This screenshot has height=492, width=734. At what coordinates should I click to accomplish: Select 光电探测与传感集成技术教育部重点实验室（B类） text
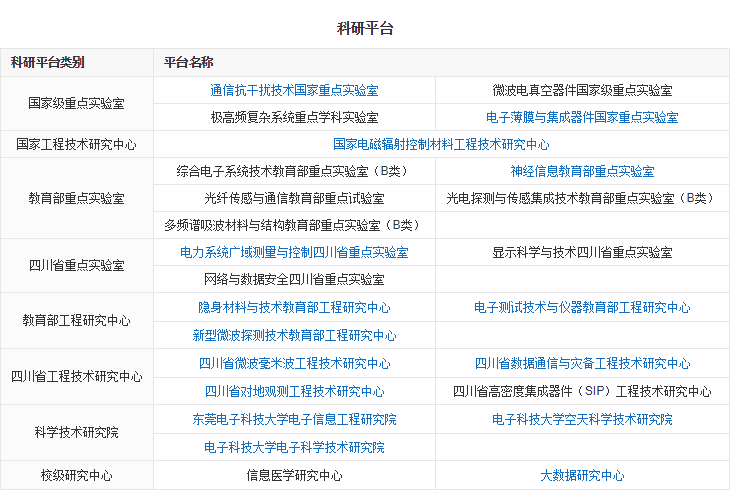(x=582, y=198)
